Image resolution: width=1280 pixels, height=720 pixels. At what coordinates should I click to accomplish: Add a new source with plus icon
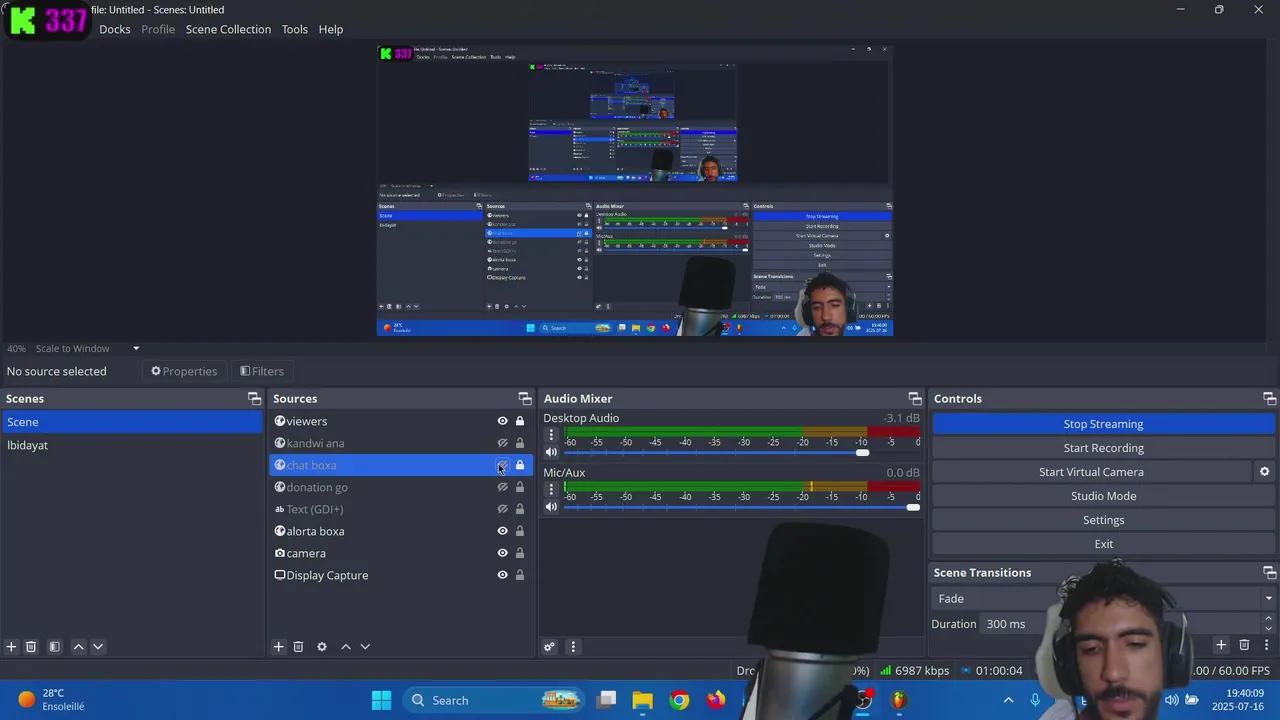(279, 647)
